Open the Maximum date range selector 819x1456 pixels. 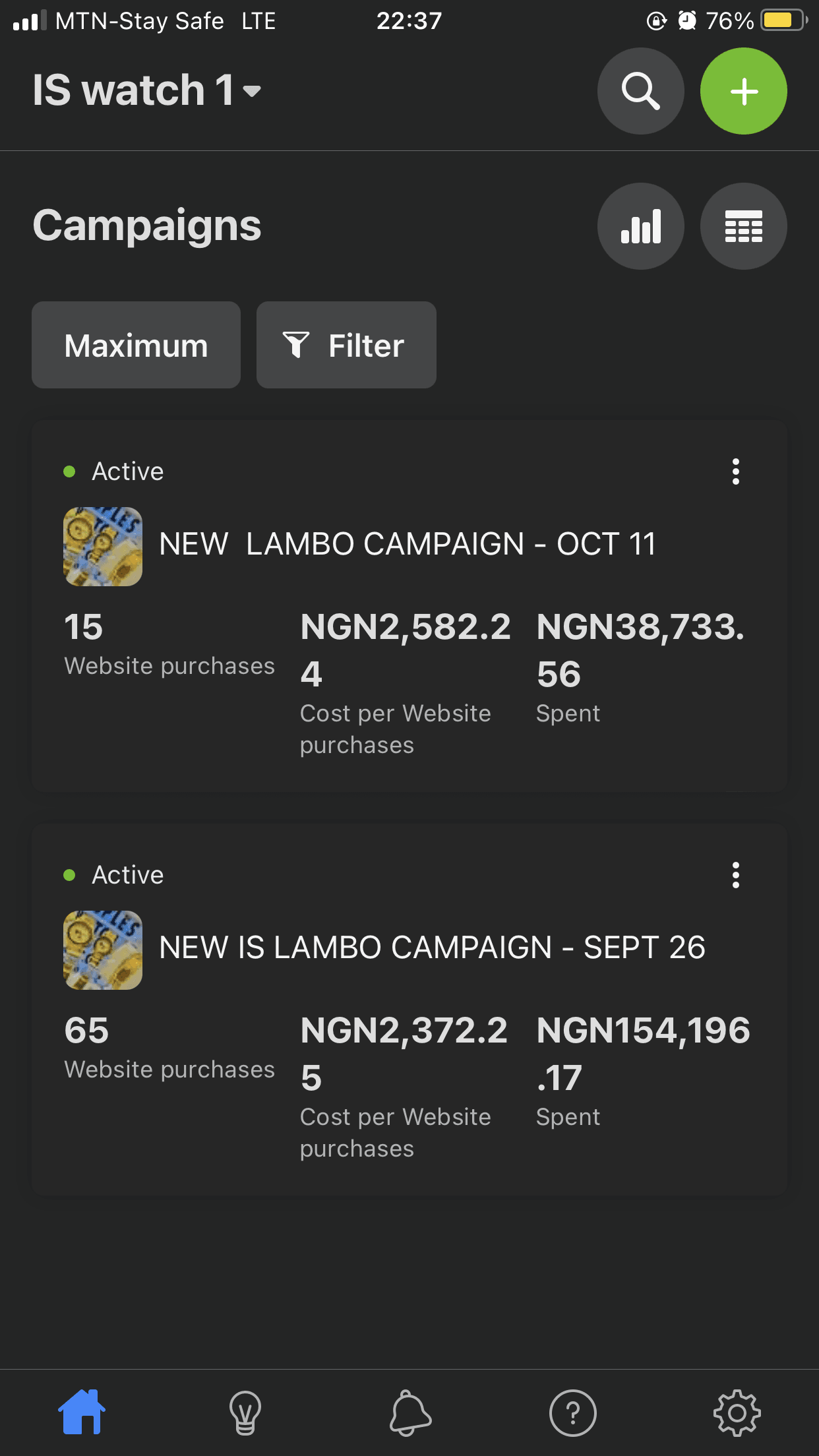click(x=136, y=345)
